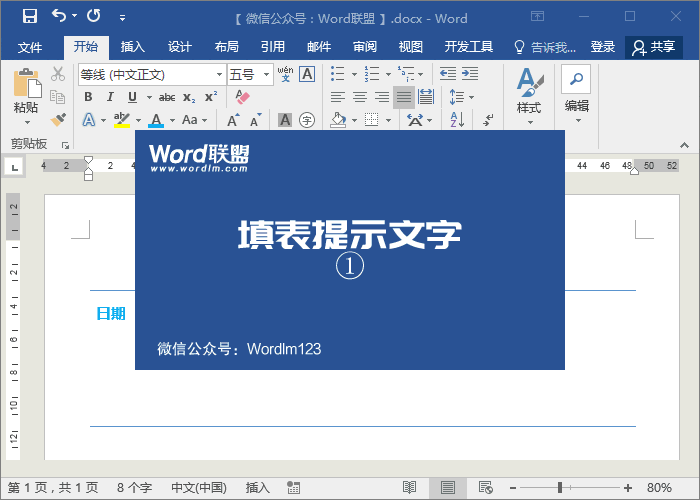Click the tab selector L box on ruler
This screenshot has height=500, width=700.
[15, 168]
